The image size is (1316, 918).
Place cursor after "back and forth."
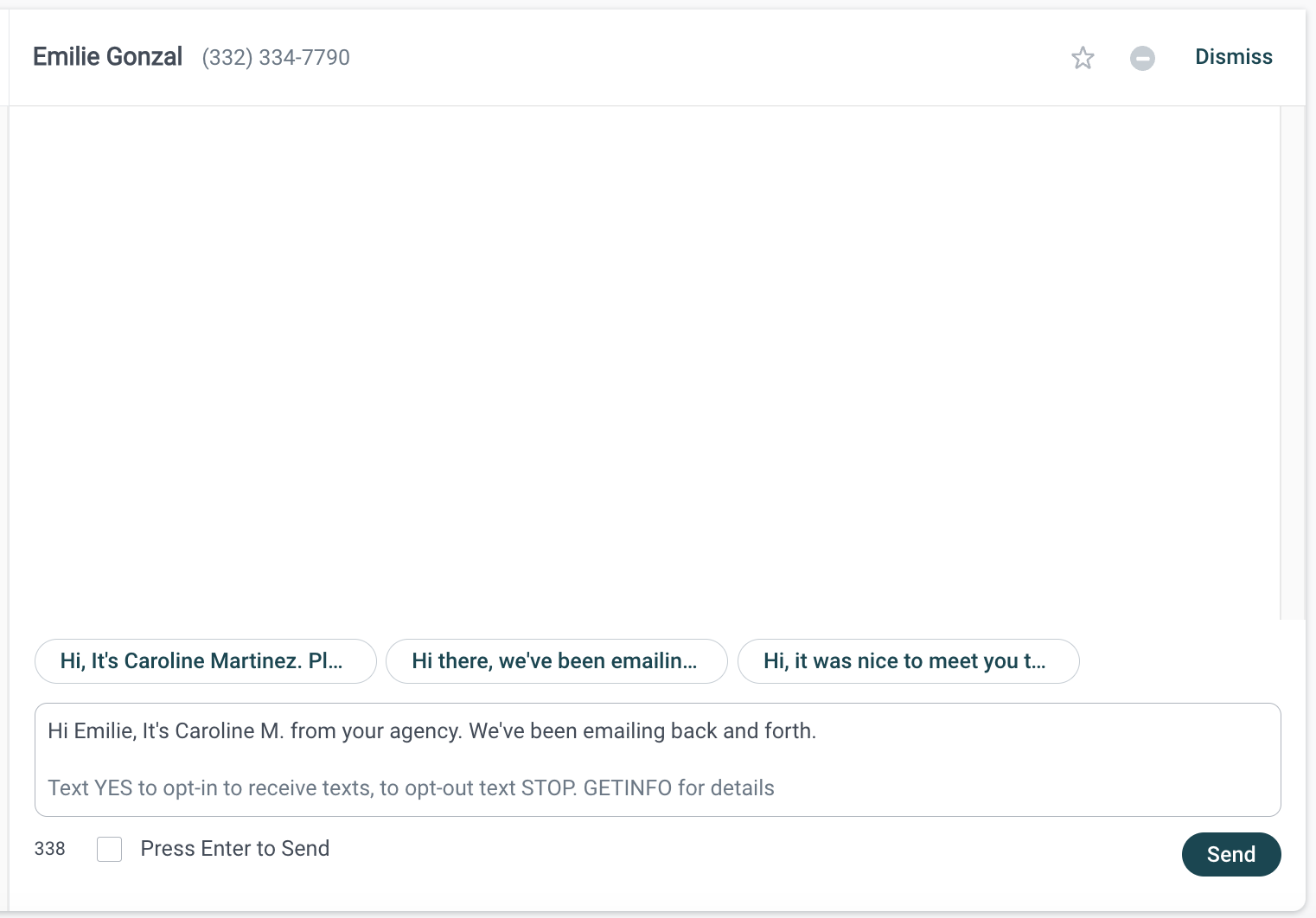[x=818, y=731]
